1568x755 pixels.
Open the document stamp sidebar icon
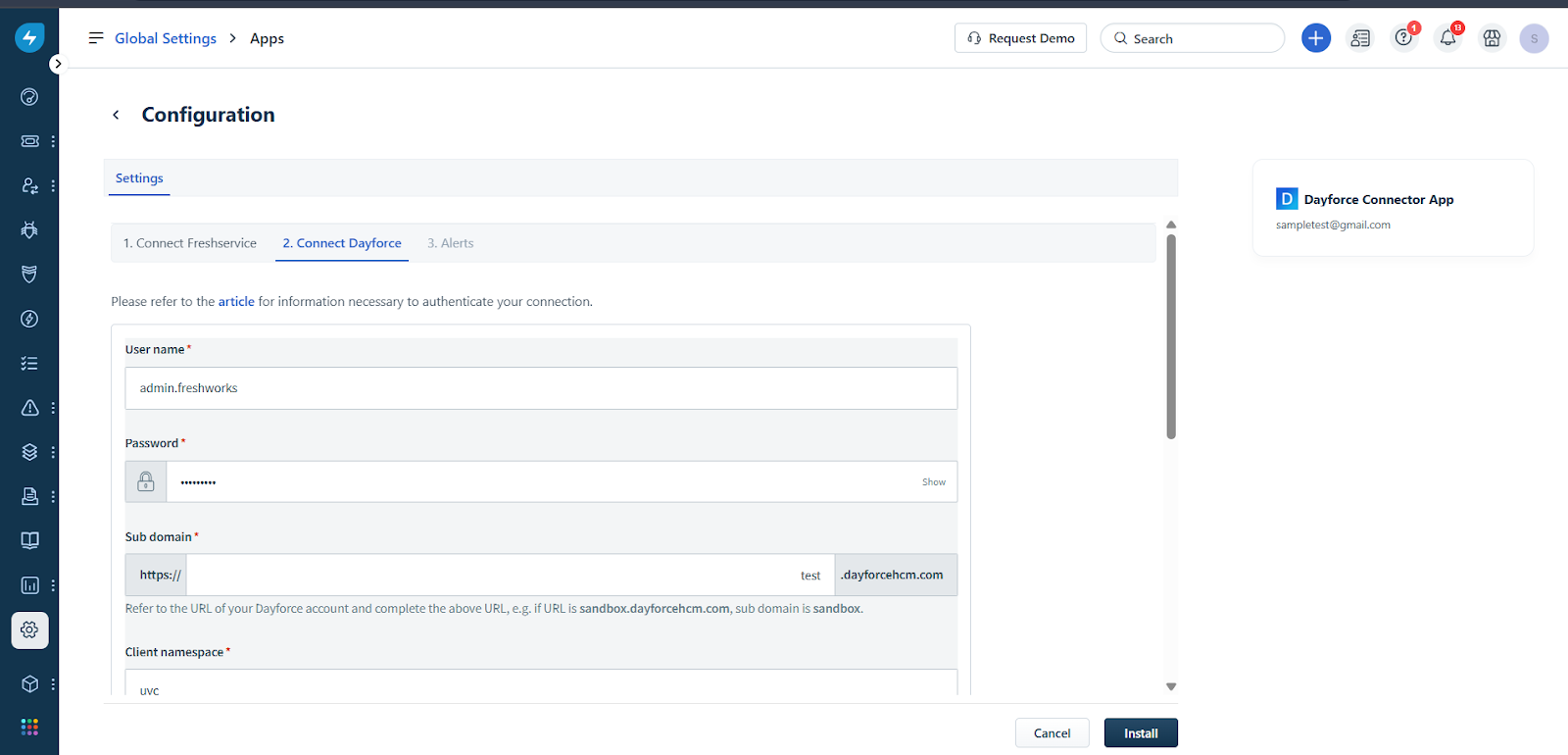click(29, 496)
